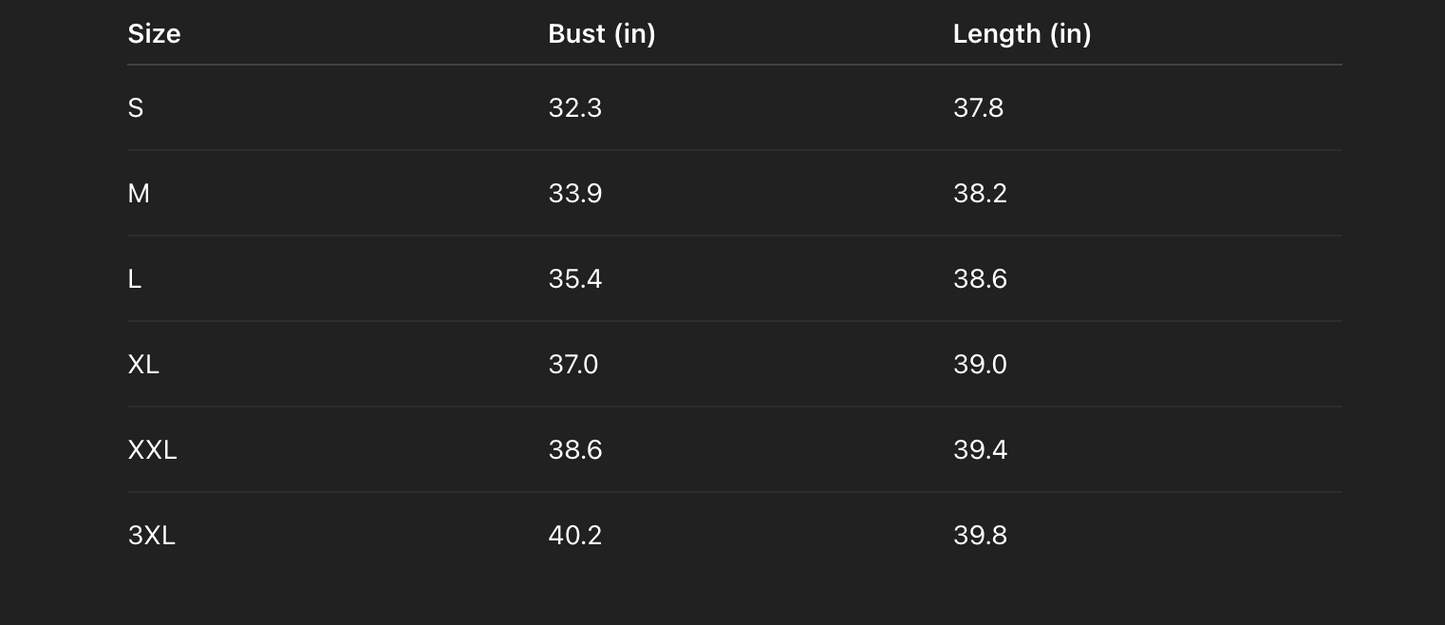The height and width of the screenshot is (625, 1445).
Task: Click bust value 40.2 for size 3XL
Action: (574, 535)
